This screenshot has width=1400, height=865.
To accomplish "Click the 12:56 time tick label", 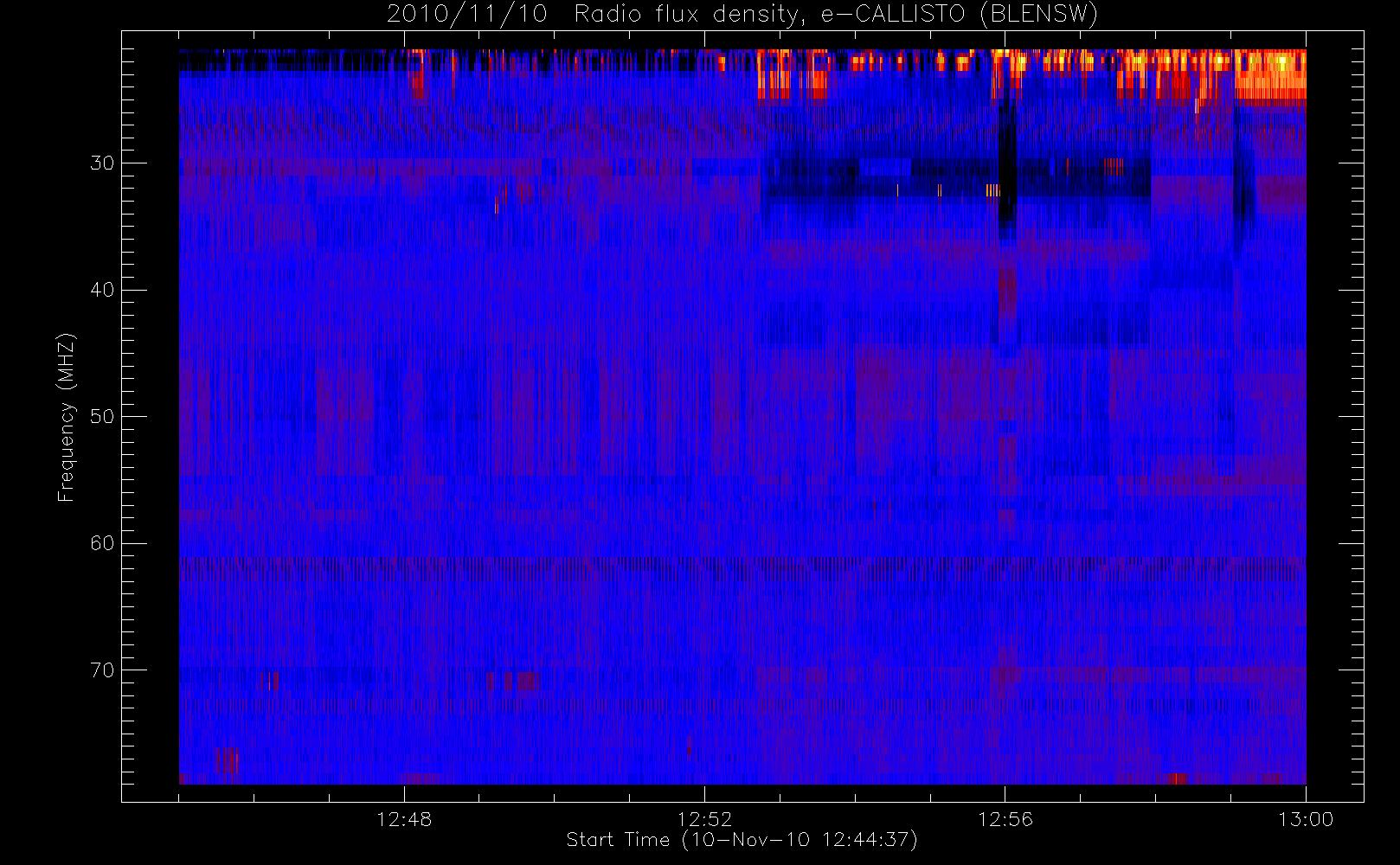I will [x=1005, y=819].
